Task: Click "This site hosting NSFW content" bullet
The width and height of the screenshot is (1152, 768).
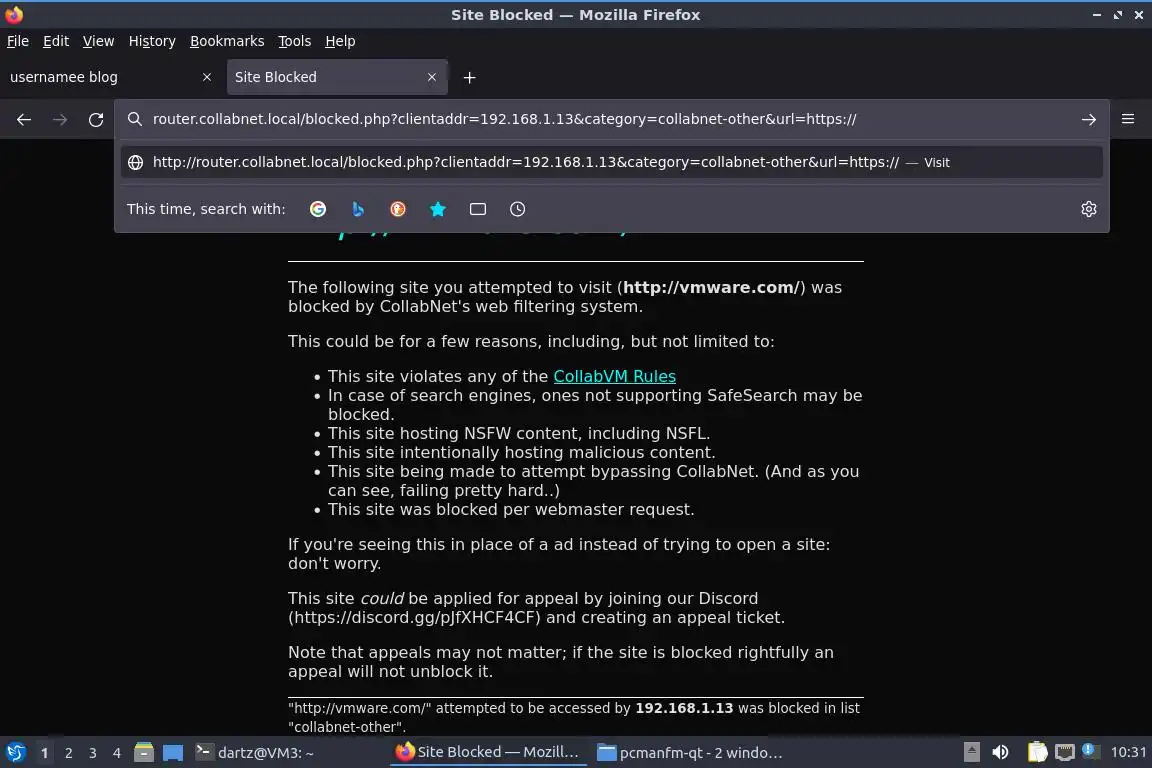Action: pyautogui.click(x=519, y=434)
